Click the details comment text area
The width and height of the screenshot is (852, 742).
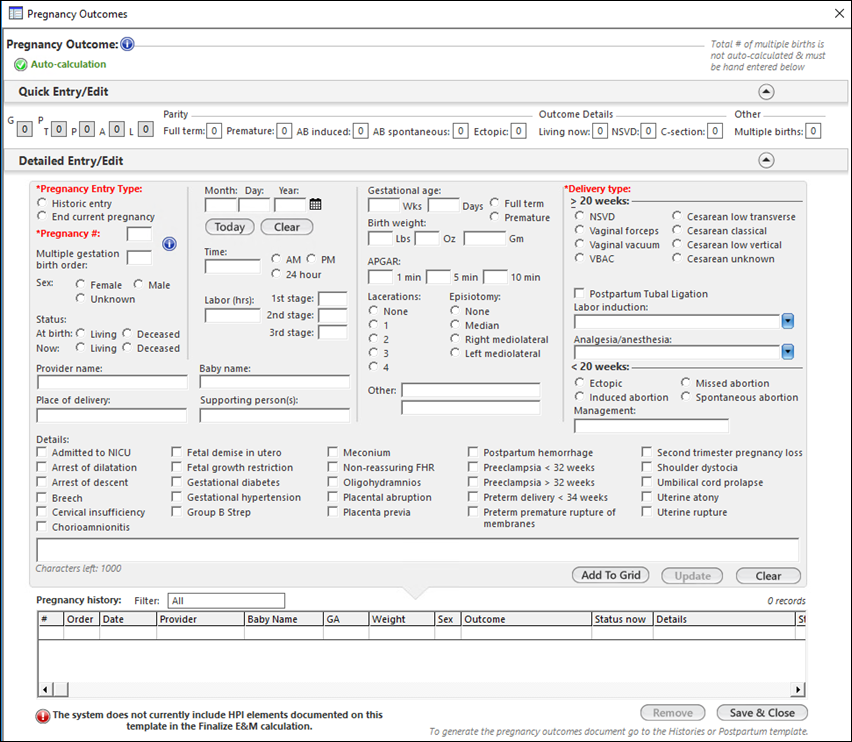[x=418, y=550]
